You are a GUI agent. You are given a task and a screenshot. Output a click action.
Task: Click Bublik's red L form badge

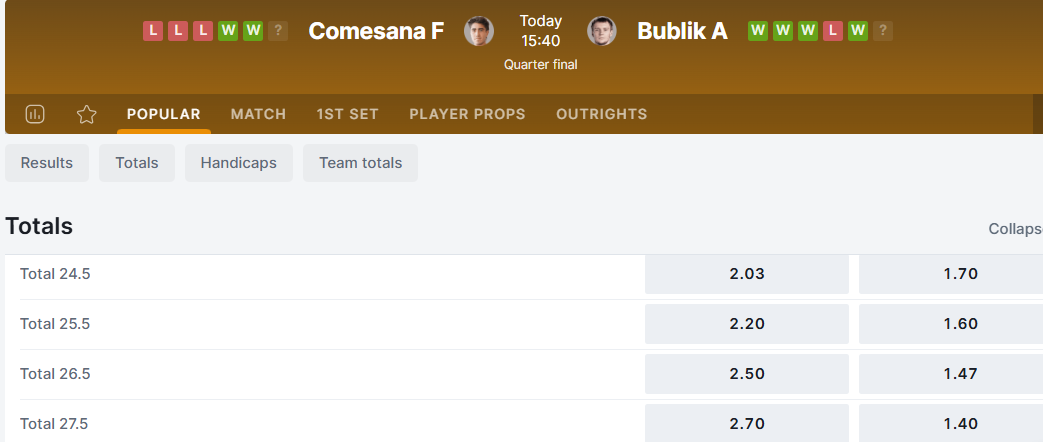click(832, 31)
